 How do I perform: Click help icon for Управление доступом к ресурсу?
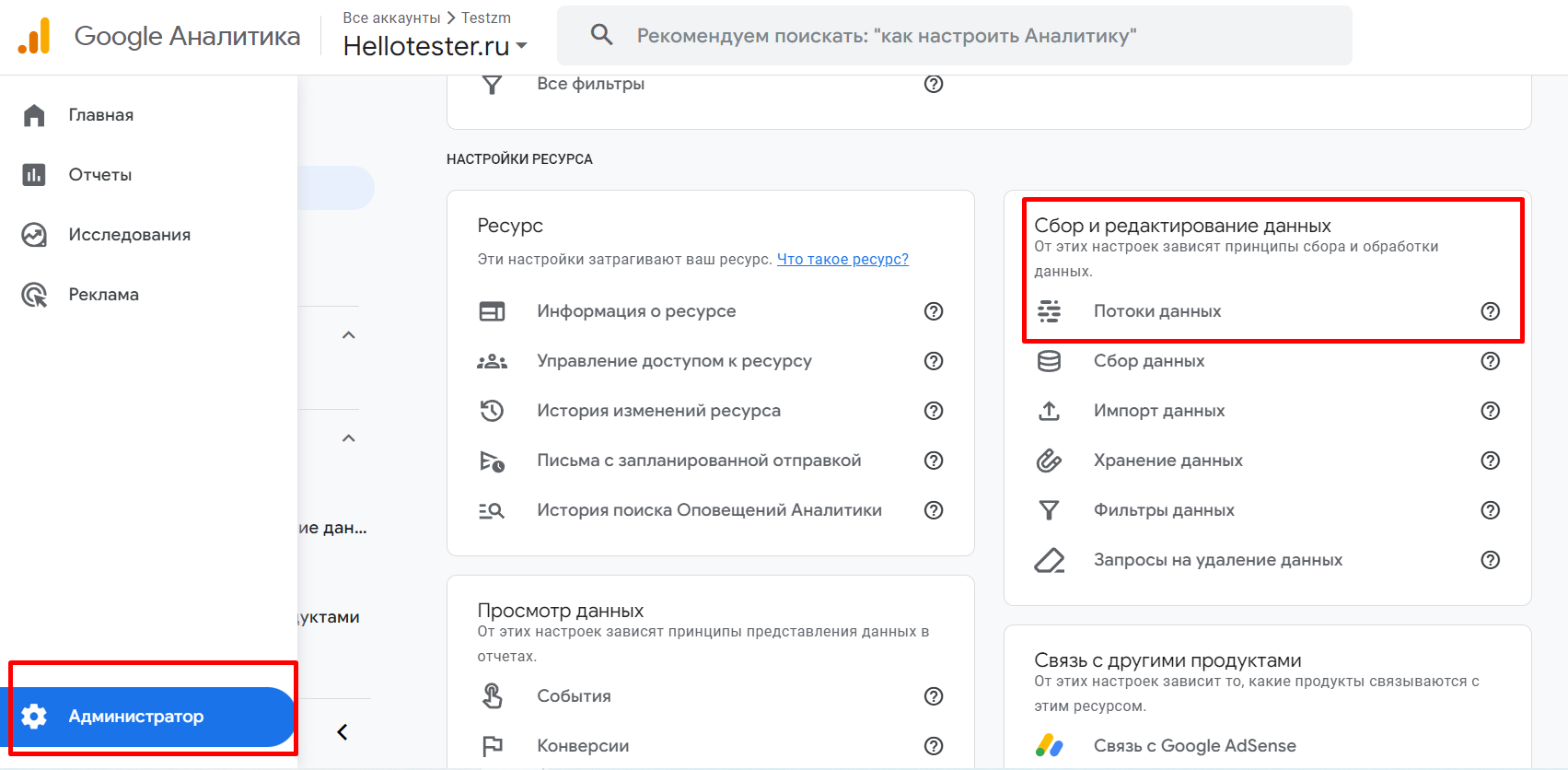pos(934,361)
